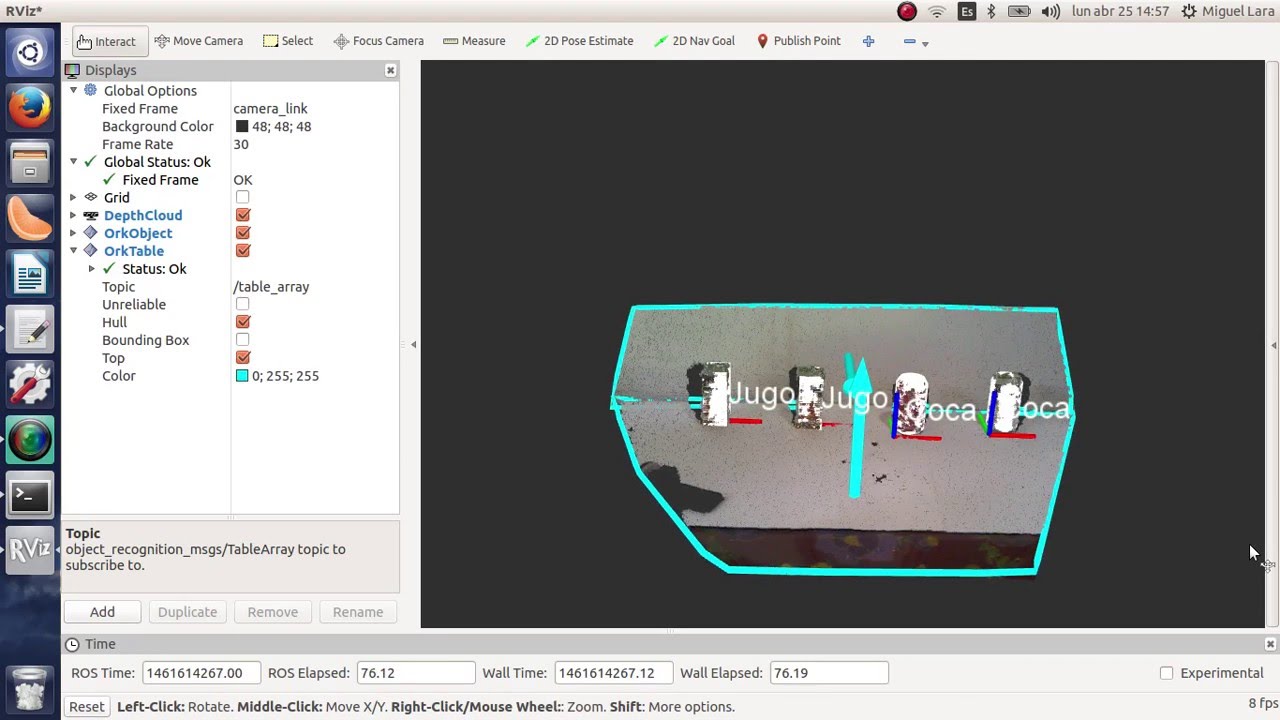
Task: Collapse the Global Options tree
Action: (73, 90)
